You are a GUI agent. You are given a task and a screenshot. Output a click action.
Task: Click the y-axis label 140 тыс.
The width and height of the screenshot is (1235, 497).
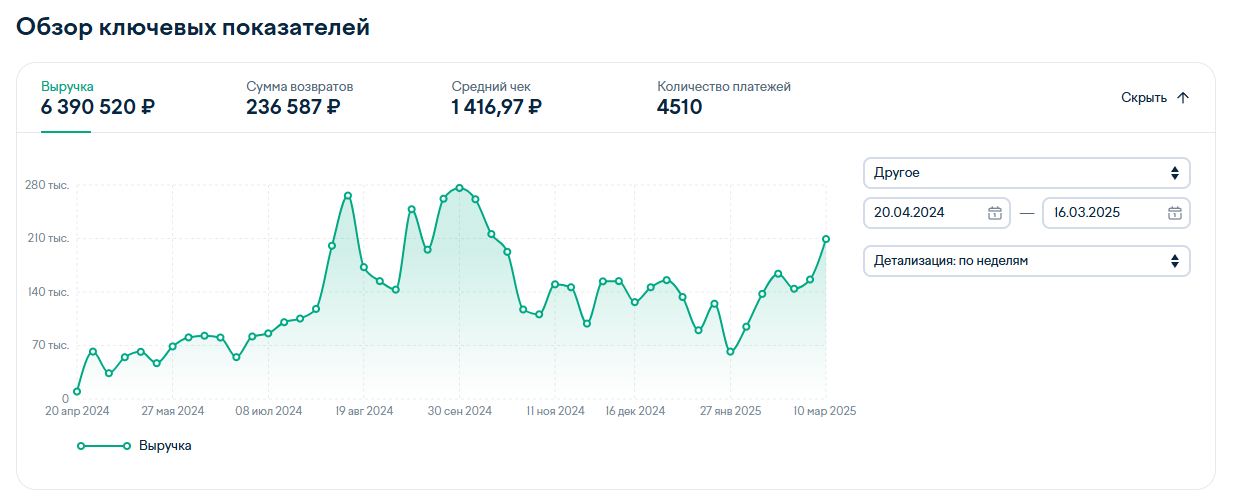[x=48, y=292]
